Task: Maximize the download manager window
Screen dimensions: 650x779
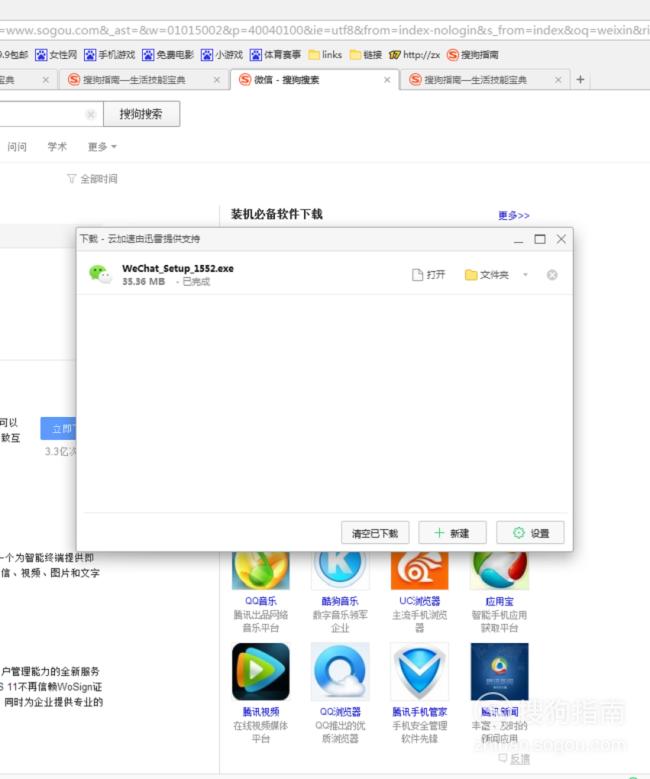Action: tap(540, 239)
